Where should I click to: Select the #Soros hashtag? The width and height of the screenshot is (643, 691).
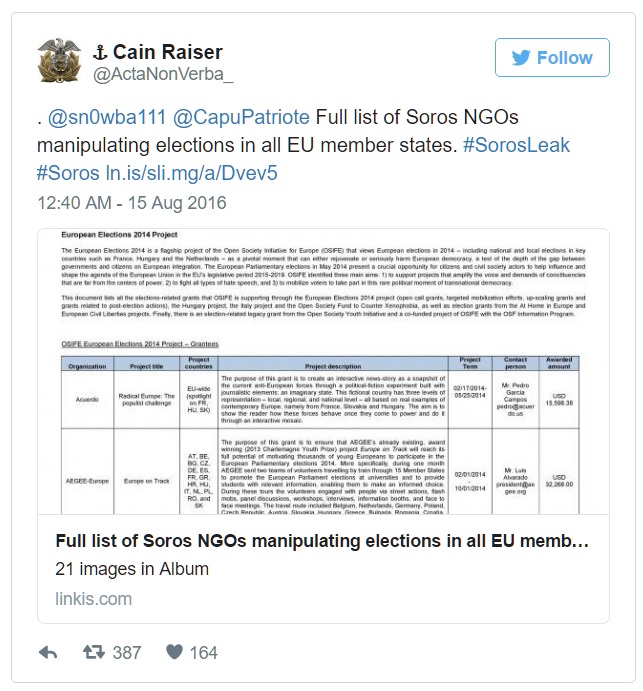pos(68,172)
